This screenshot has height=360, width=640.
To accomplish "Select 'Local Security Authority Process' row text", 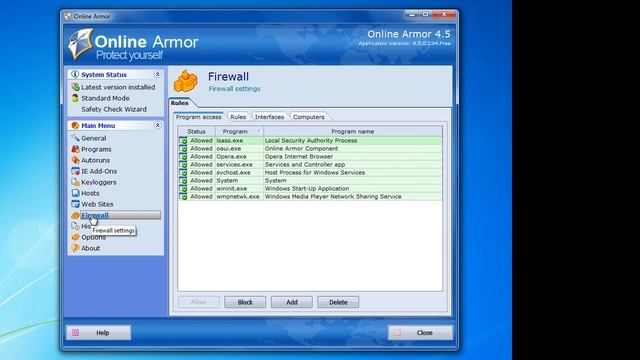I will point(311,140).
